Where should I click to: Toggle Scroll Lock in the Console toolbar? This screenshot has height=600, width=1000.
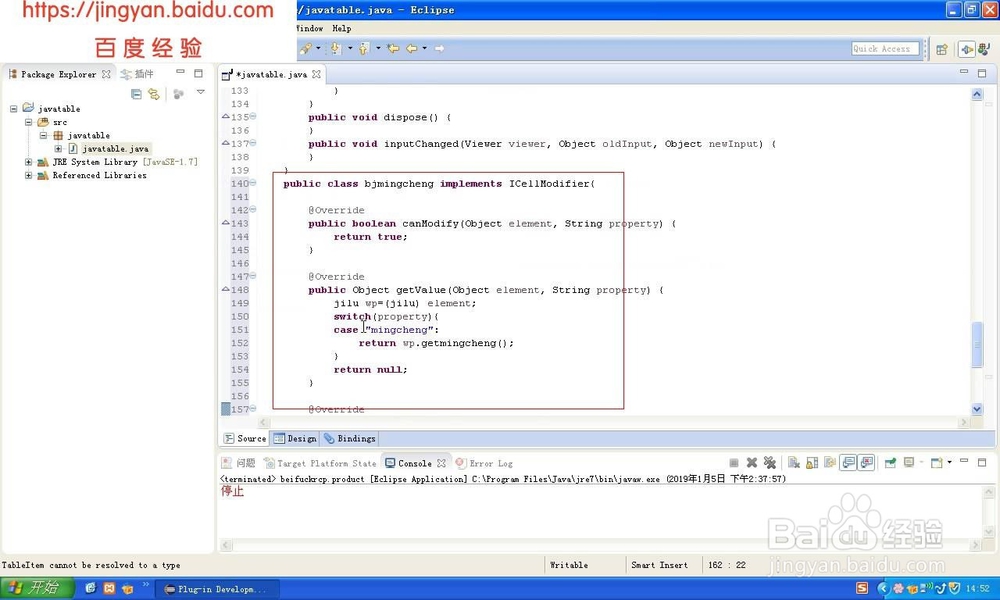812,463
